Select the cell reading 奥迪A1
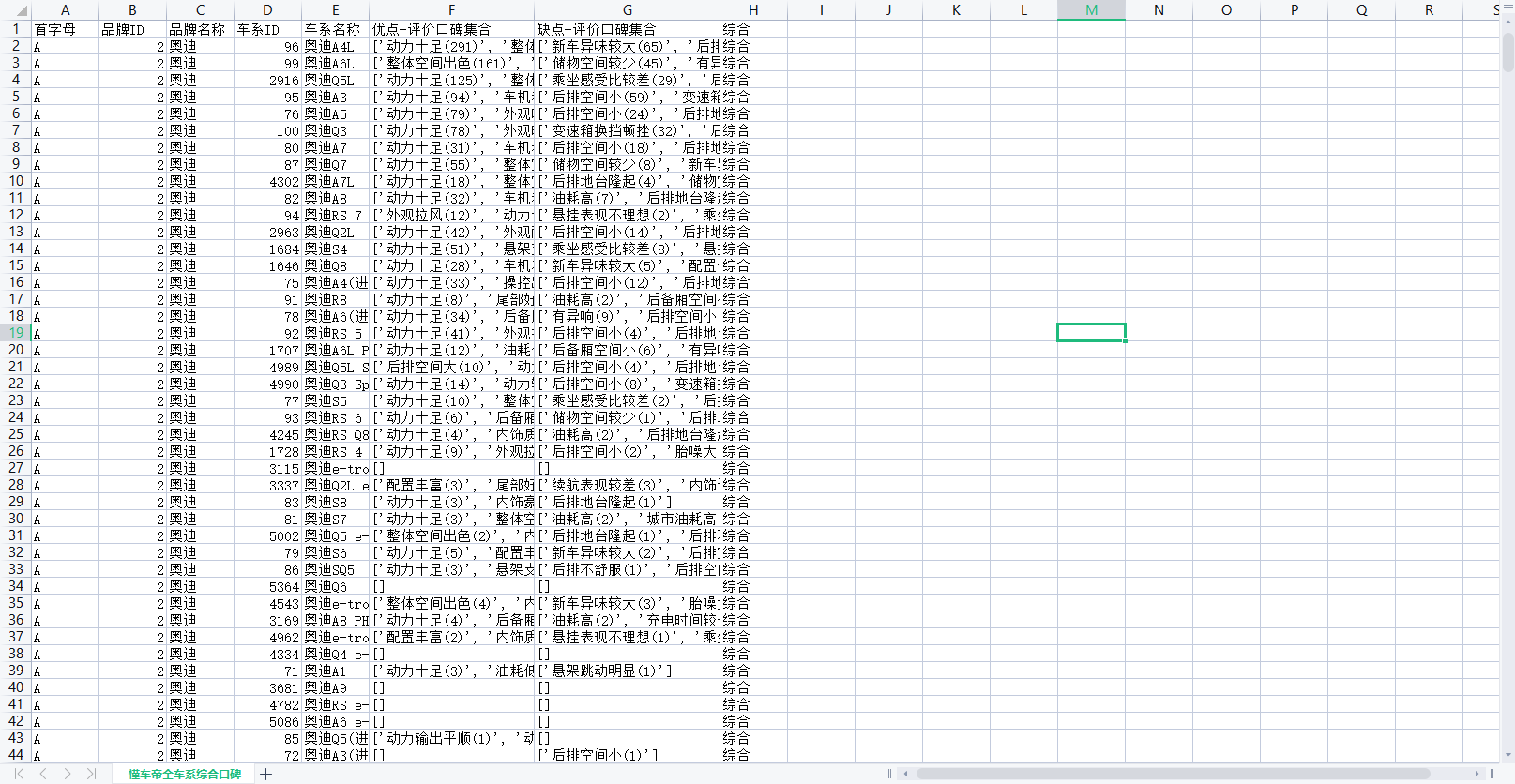 [x=335, y=671]
